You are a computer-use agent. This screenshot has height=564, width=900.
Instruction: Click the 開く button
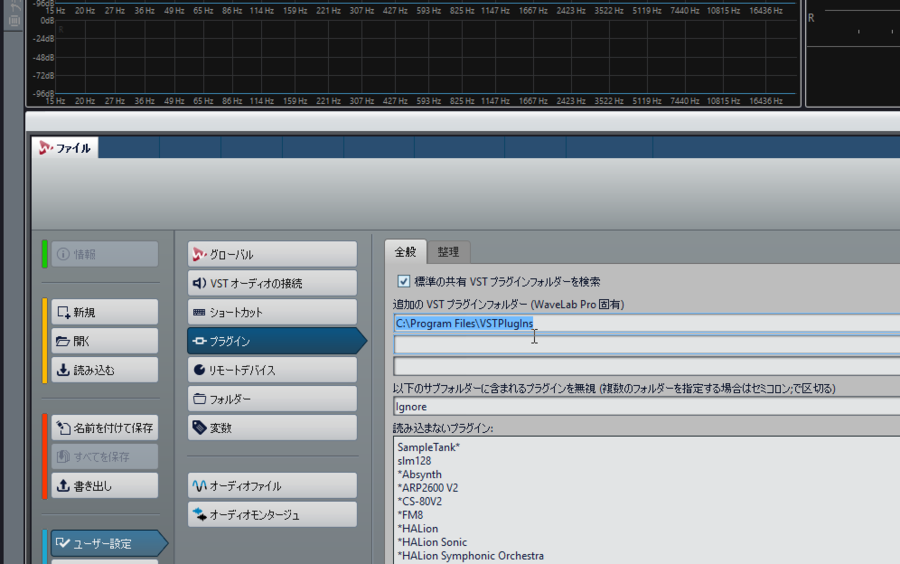(104, 341)
